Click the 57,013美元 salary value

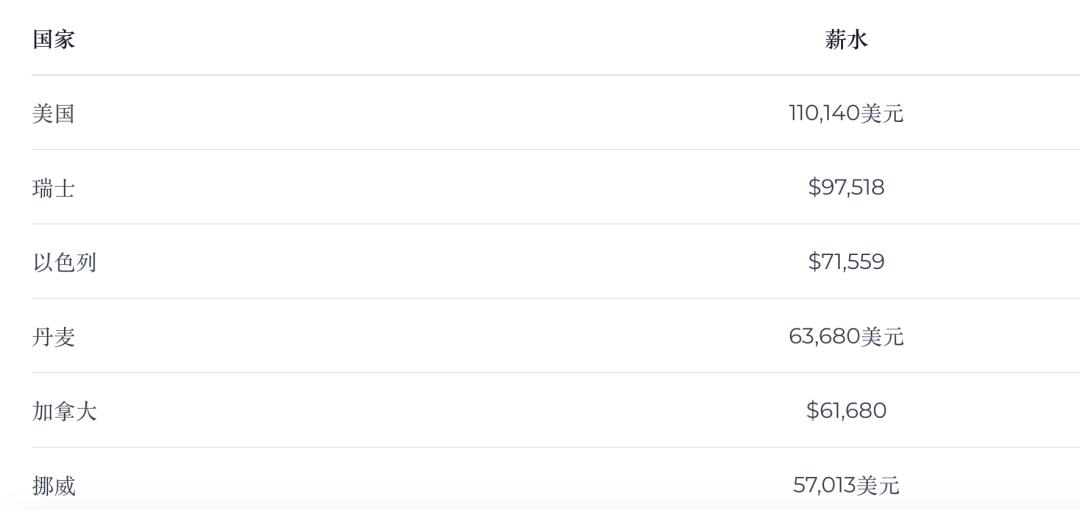(x=846, y=485)
